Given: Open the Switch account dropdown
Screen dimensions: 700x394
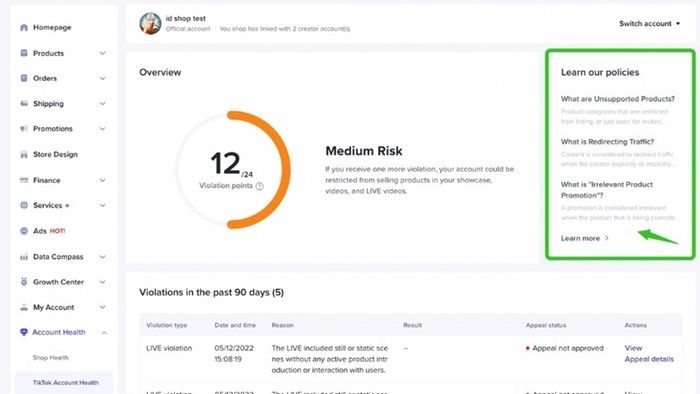Looking at the screenshot, I should tap(649, 24).
